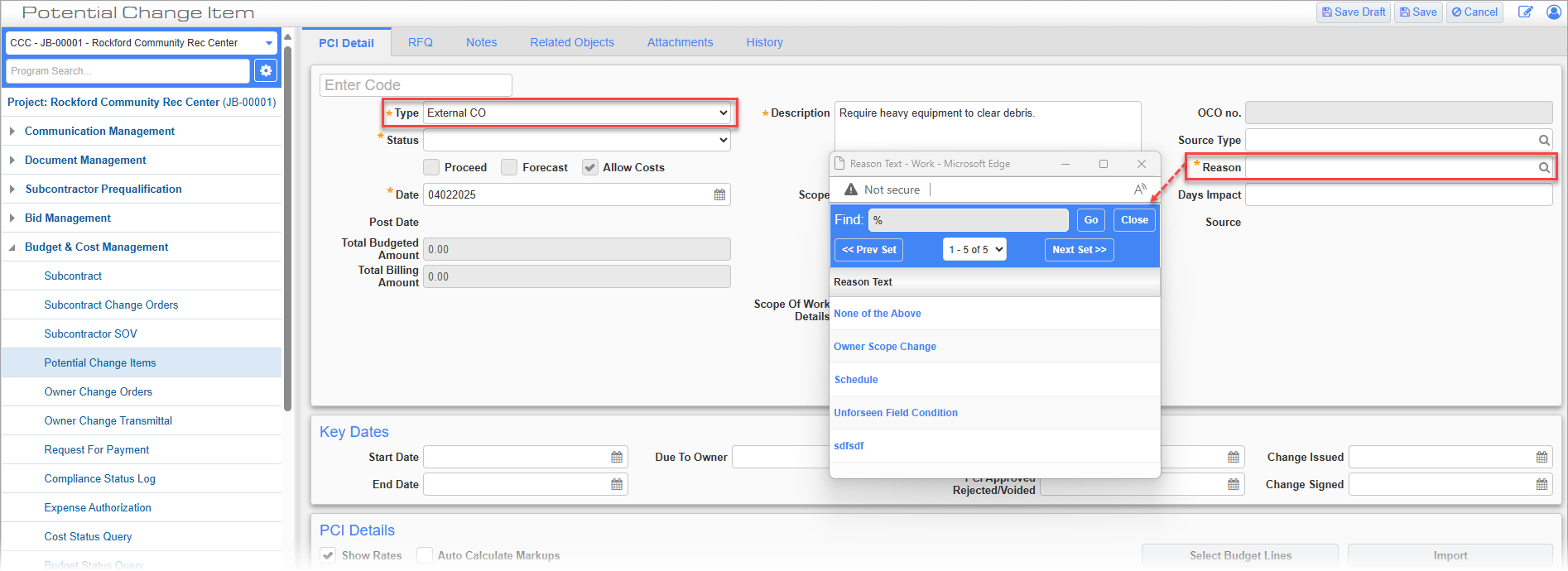Enable the Proceed checkbox
This screenshot has width=1568, height=571.
click(431, 167)
